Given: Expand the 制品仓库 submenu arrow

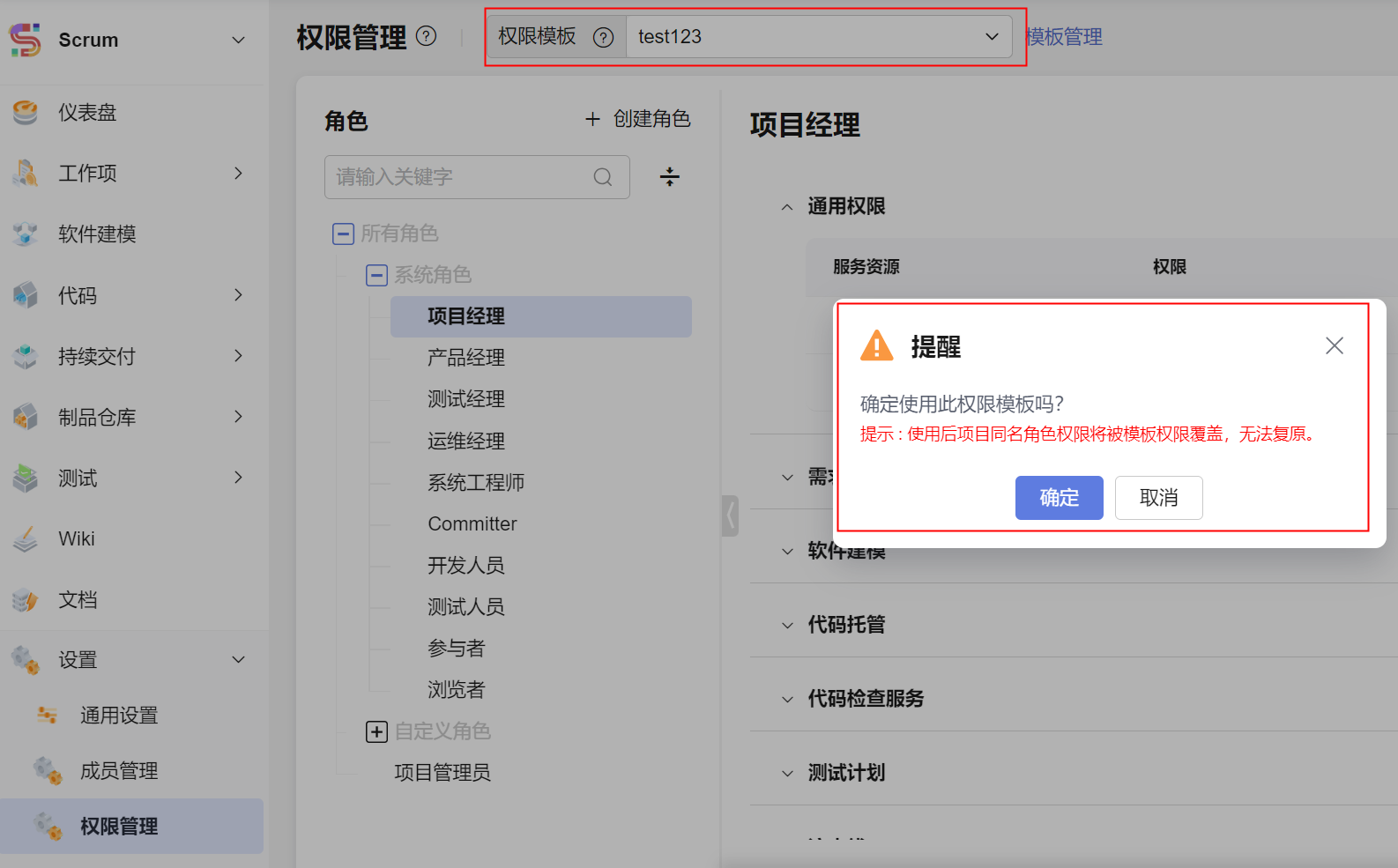Looking at the screenshot, I should (x=238, y=417).
